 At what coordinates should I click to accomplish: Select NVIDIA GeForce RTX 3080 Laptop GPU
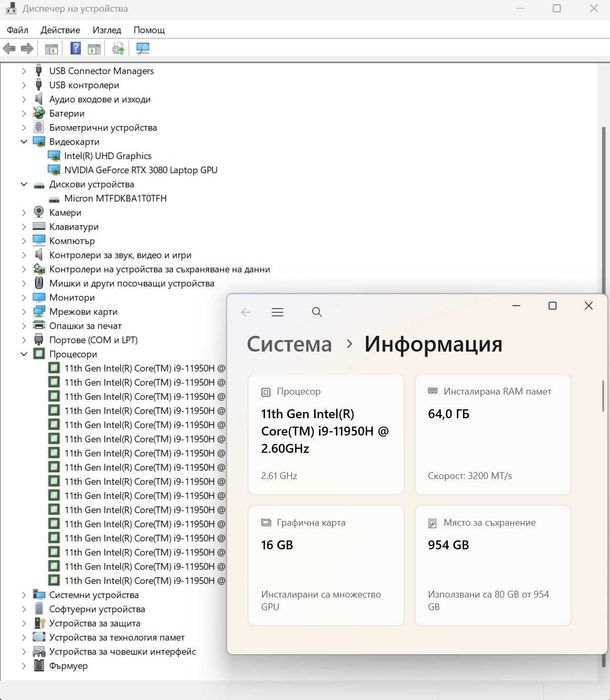pos(141,170)
